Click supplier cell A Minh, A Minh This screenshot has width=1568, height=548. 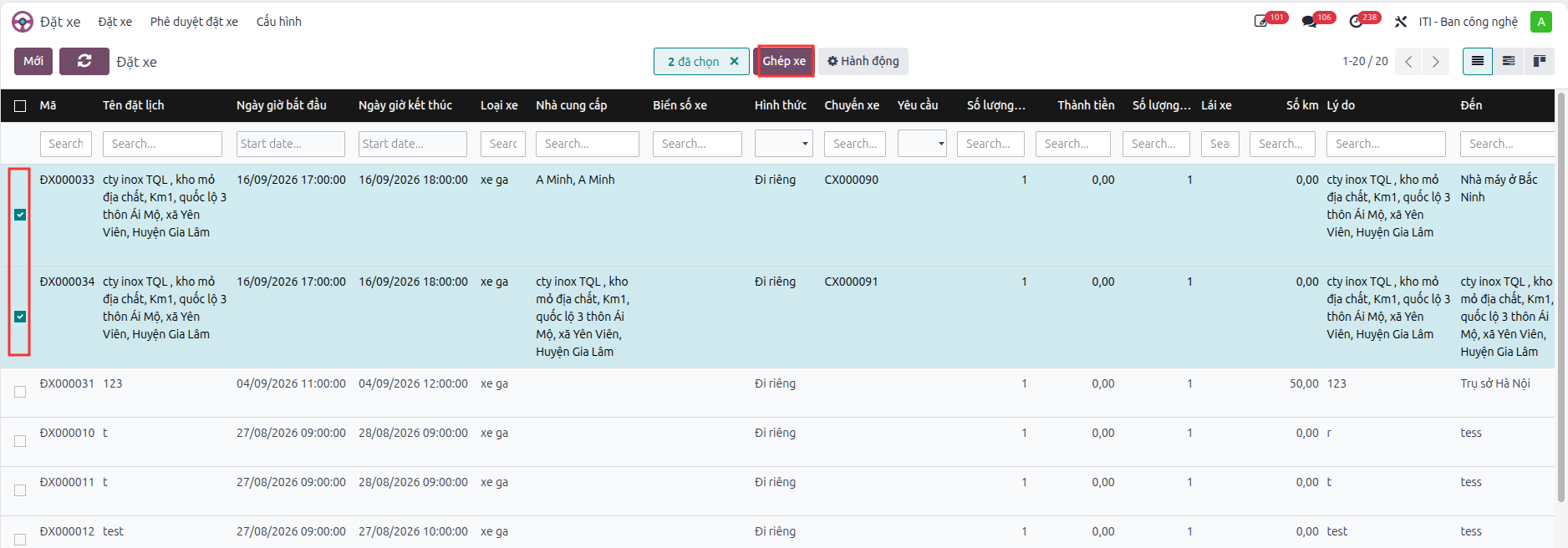click(575, 180)
